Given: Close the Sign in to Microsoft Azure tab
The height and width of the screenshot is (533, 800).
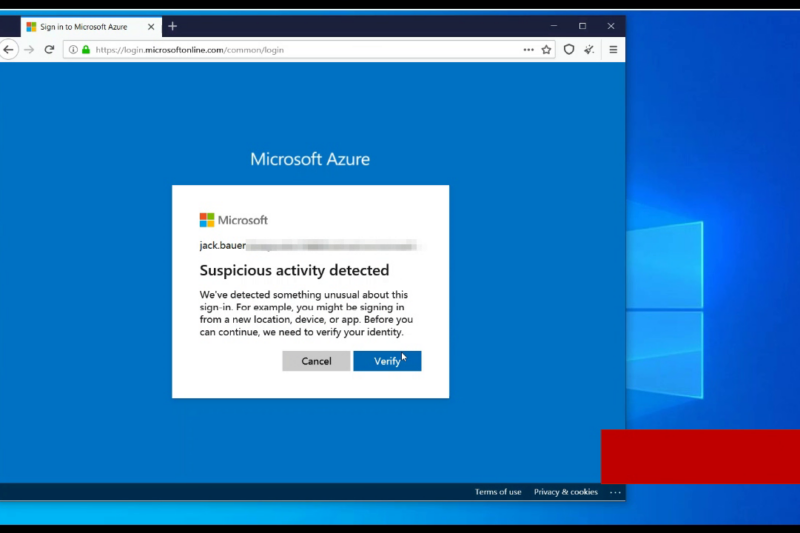Looking at the screenshot, I should click(x=151, y=27).
